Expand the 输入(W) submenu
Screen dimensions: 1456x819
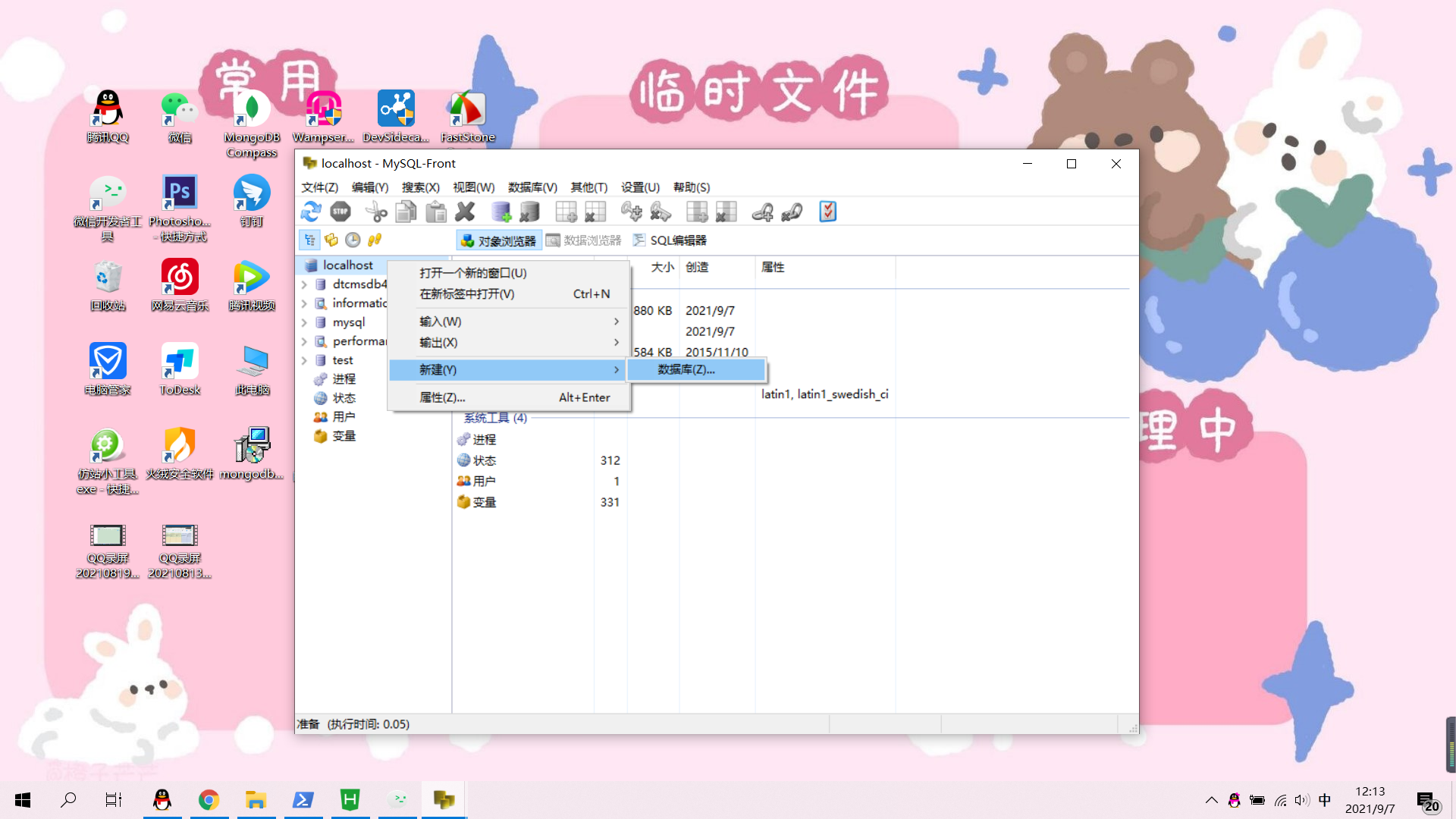[x=508, y=322]
